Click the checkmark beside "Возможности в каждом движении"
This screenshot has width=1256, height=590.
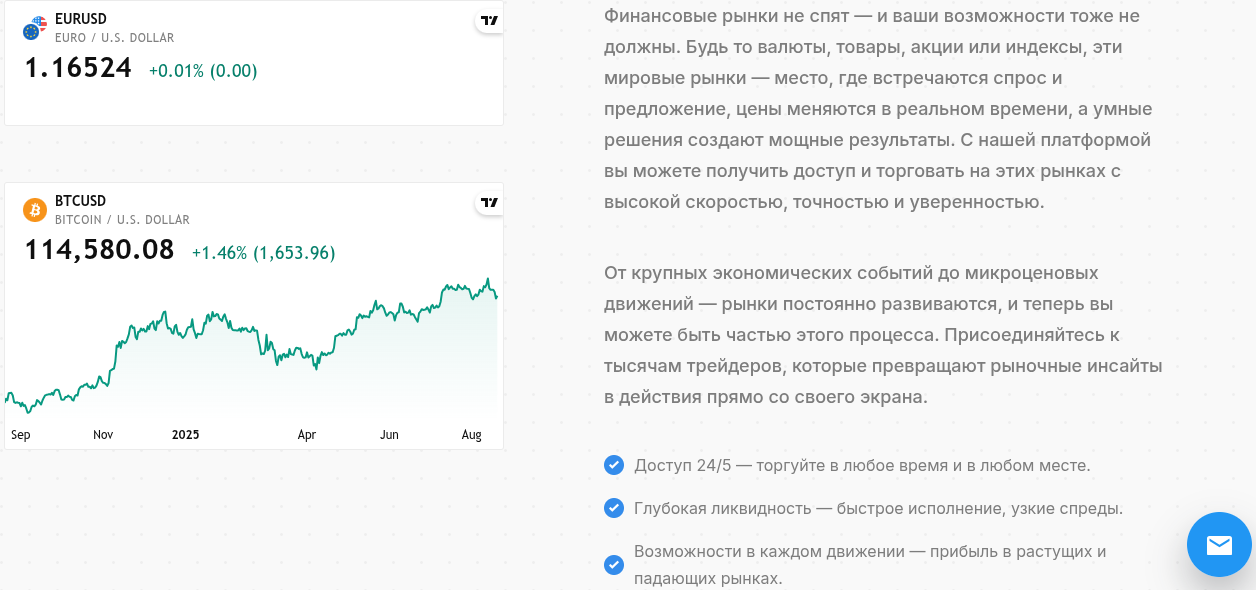coord(614,565)
